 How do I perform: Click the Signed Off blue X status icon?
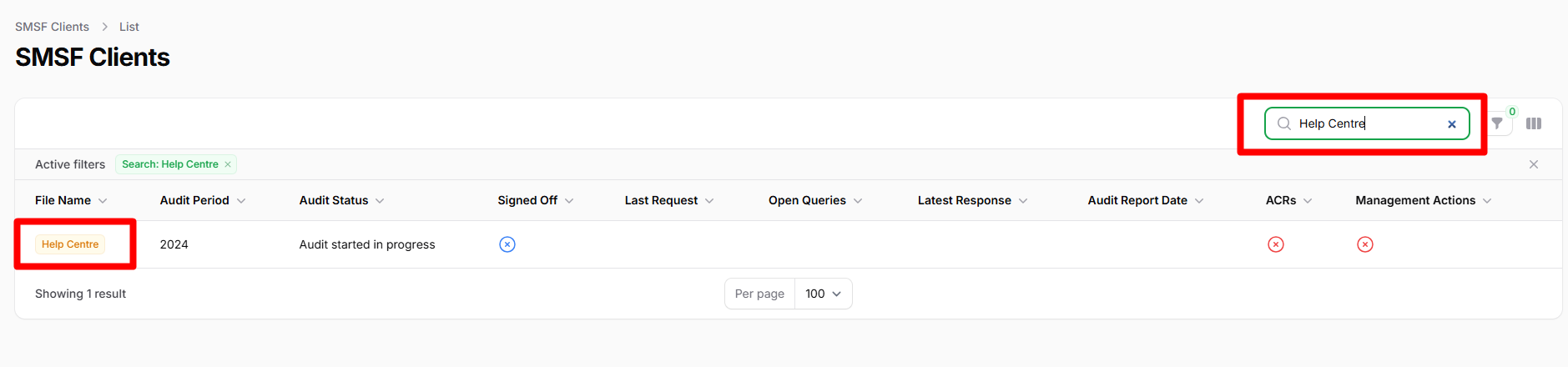point(507,244)
